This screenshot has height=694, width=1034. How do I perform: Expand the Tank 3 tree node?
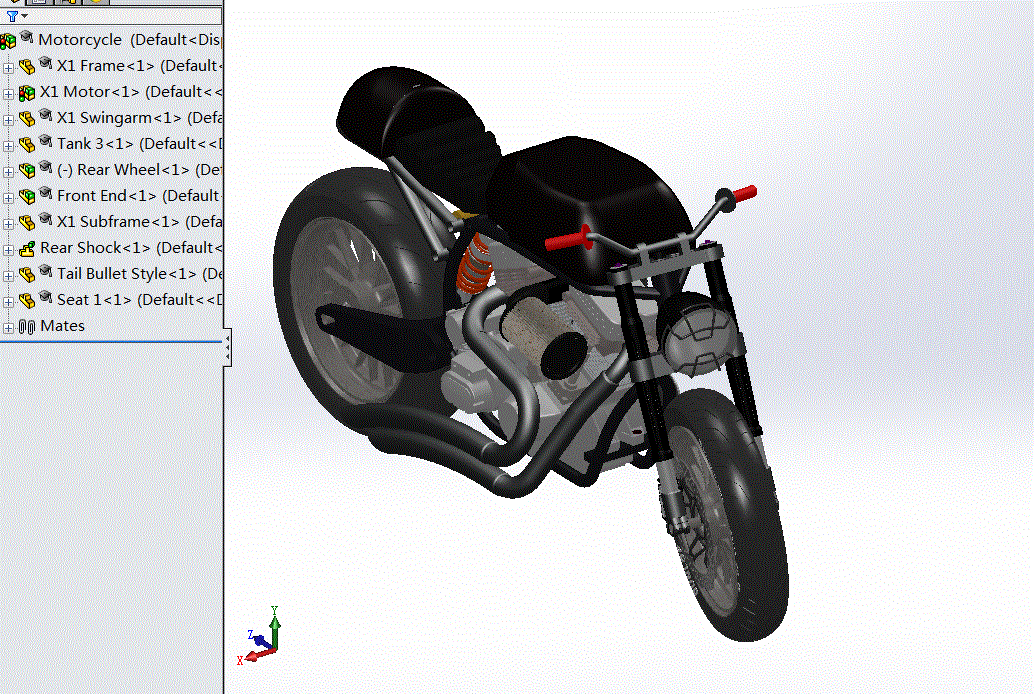click(8, 146)
